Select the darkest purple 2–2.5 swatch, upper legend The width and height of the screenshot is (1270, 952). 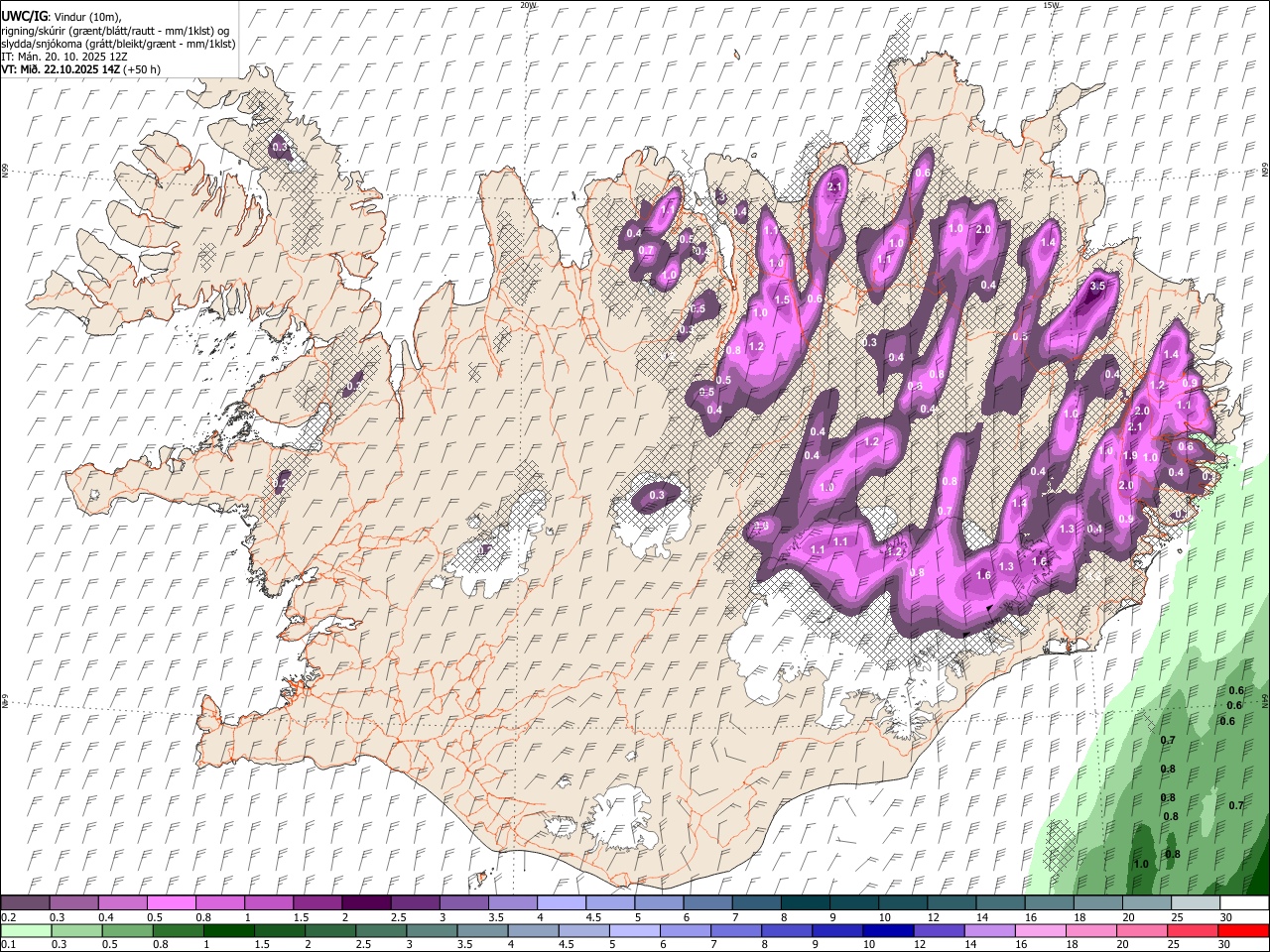click(x=365, y=903)
